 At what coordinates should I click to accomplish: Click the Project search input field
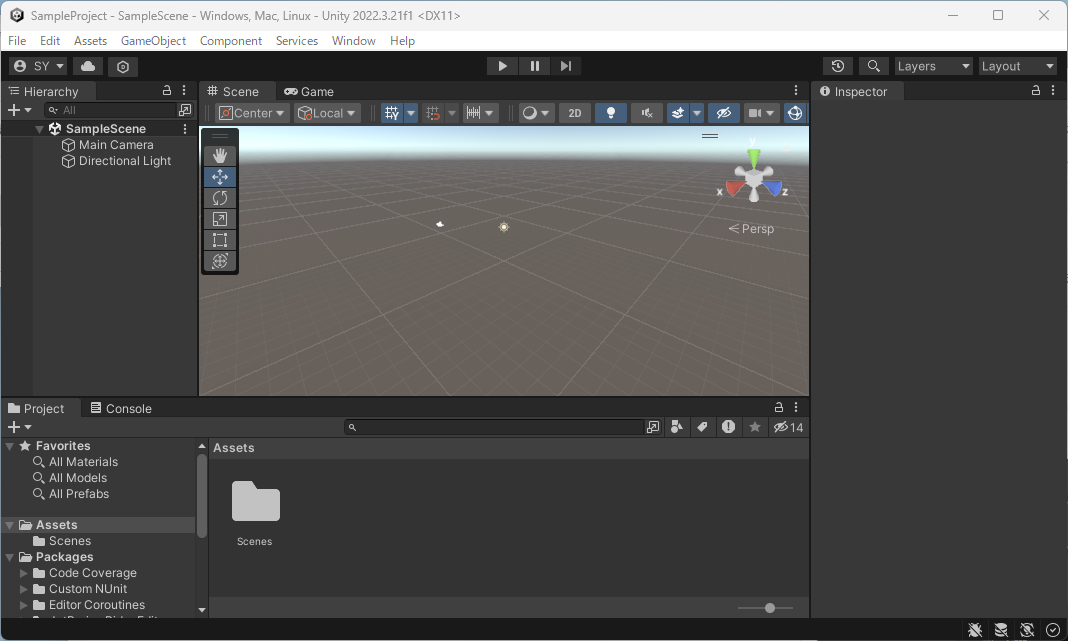point(495,427)
